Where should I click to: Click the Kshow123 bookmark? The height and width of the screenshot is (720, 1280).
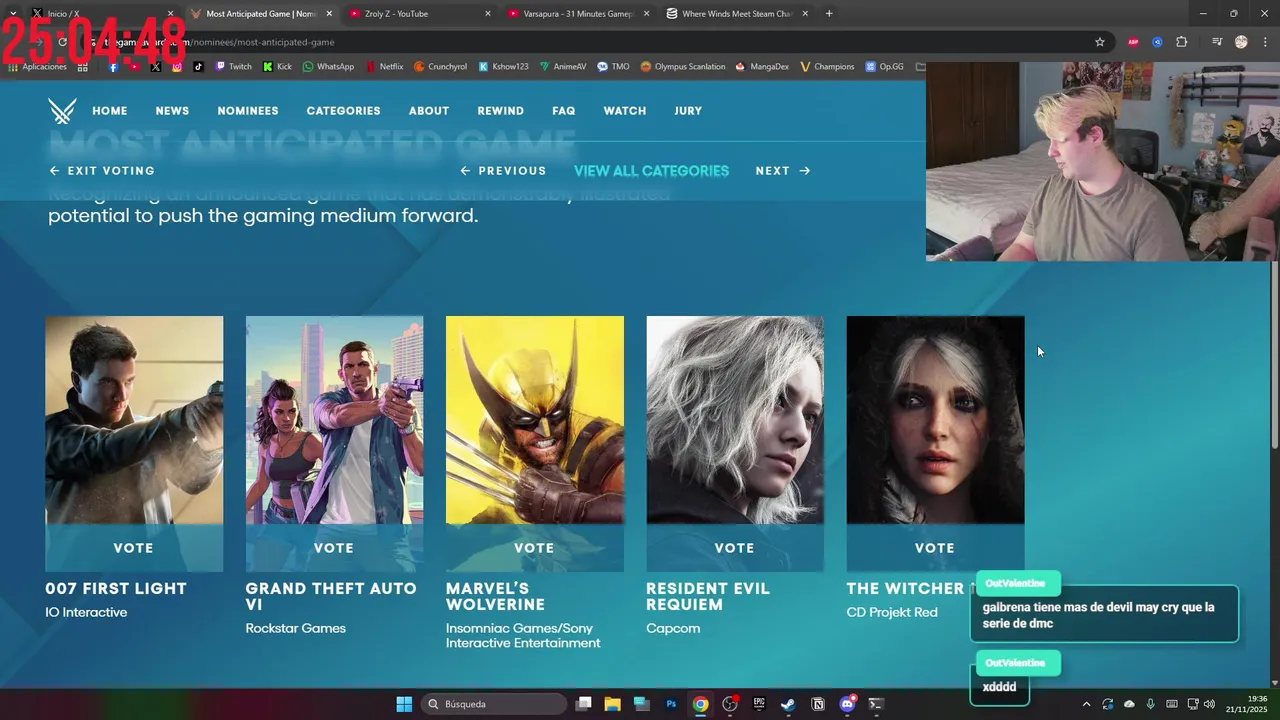[x=503, y=67]
